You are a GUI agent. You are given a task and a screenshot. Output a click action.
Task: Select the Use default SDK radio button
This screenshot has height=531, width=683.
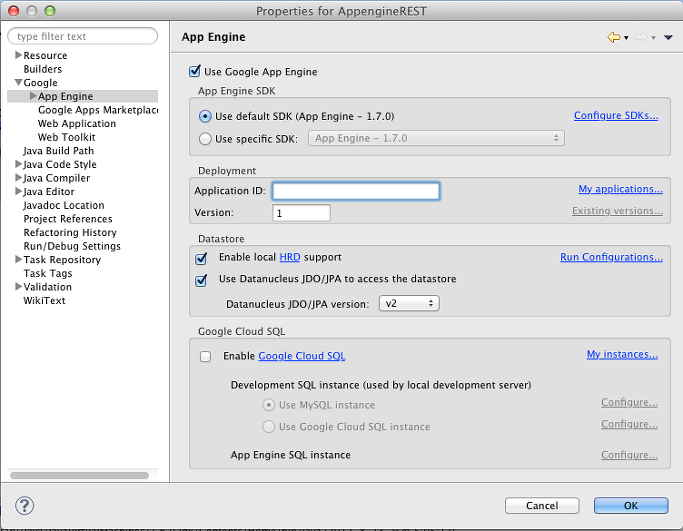point(205,116)
